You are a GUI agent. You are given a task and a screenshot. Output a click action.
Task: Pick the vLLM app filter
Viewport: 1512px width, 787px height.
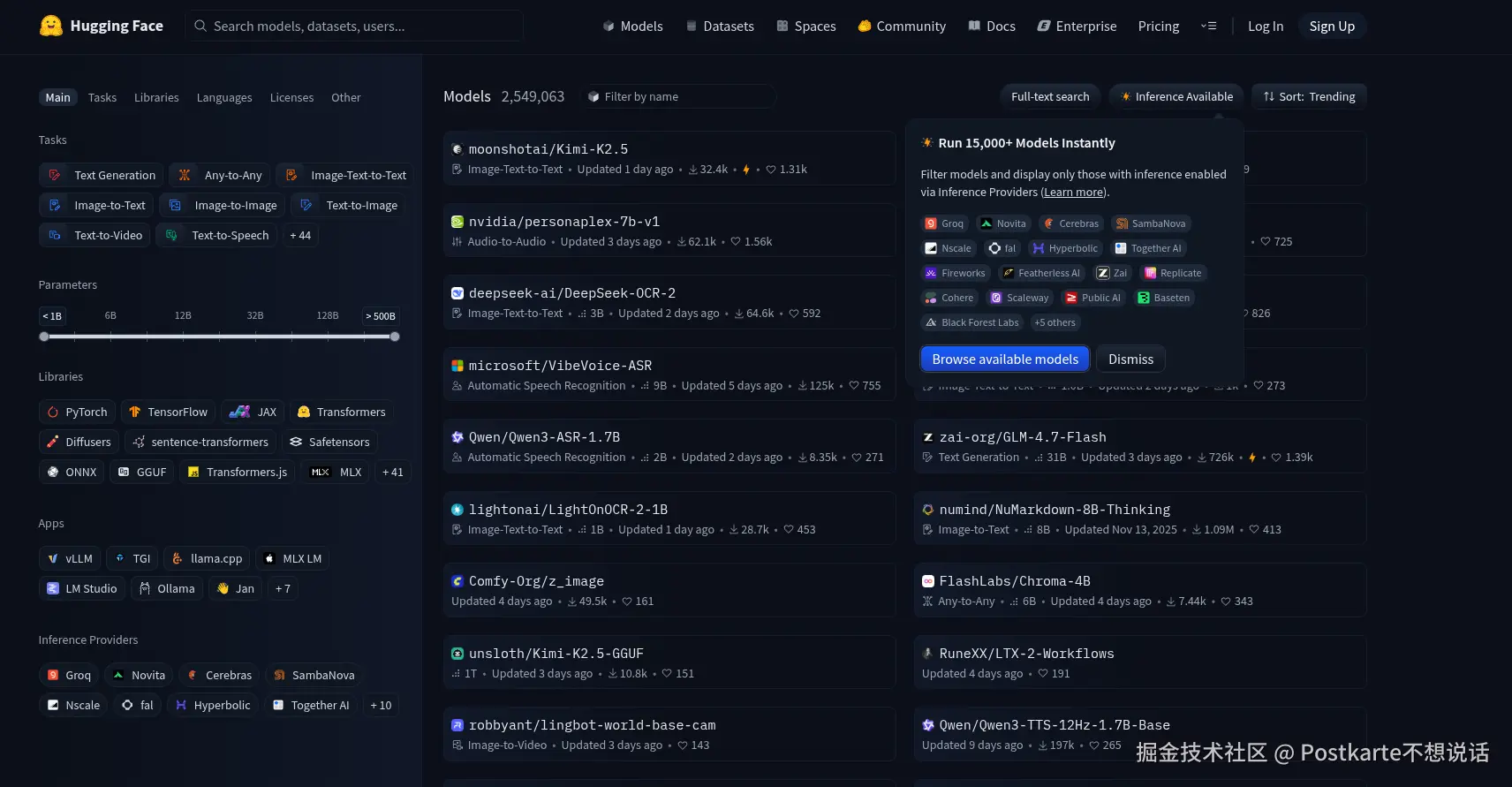point(70,558)
